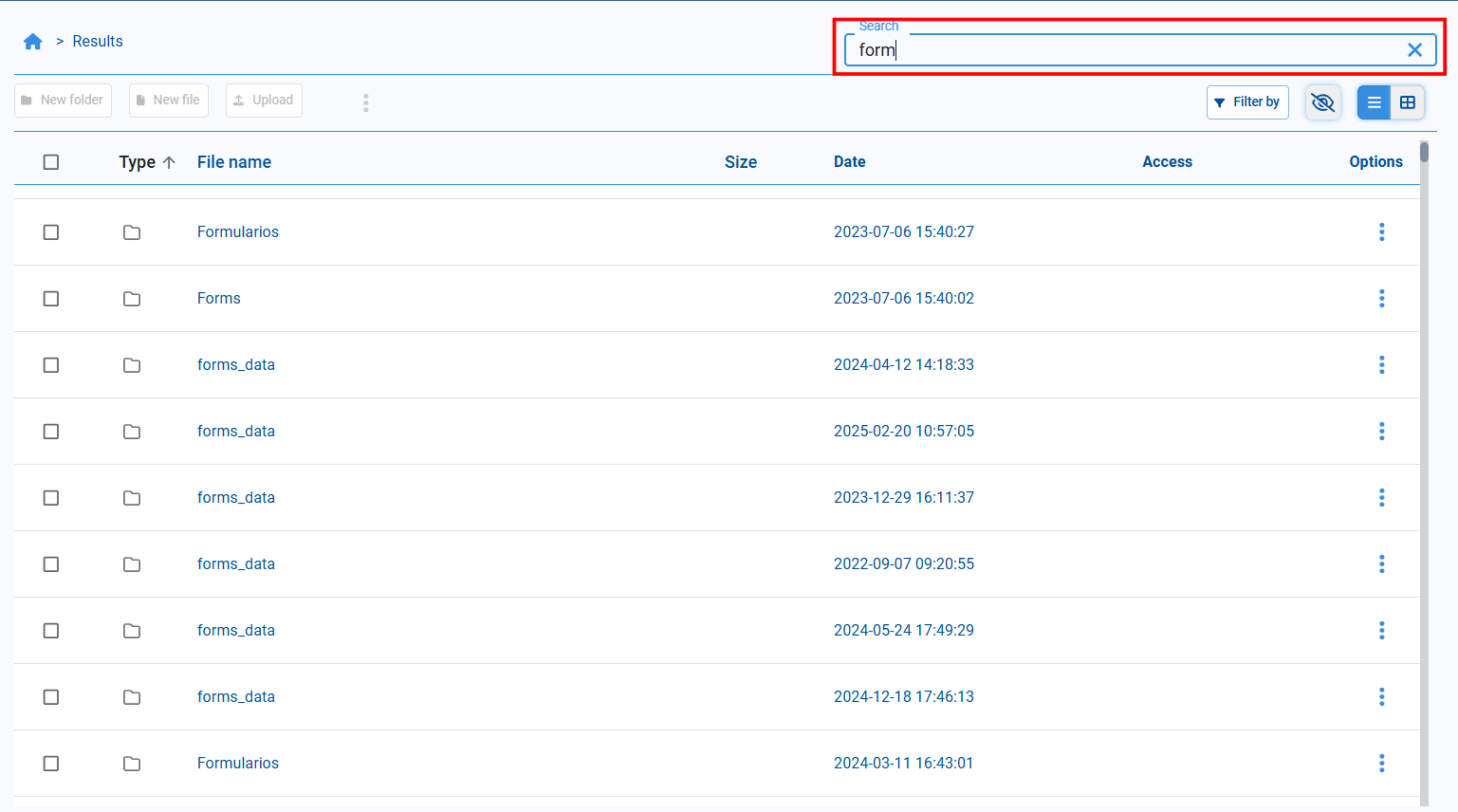Click folder icon of Forms row

click(x=132, y=299)
